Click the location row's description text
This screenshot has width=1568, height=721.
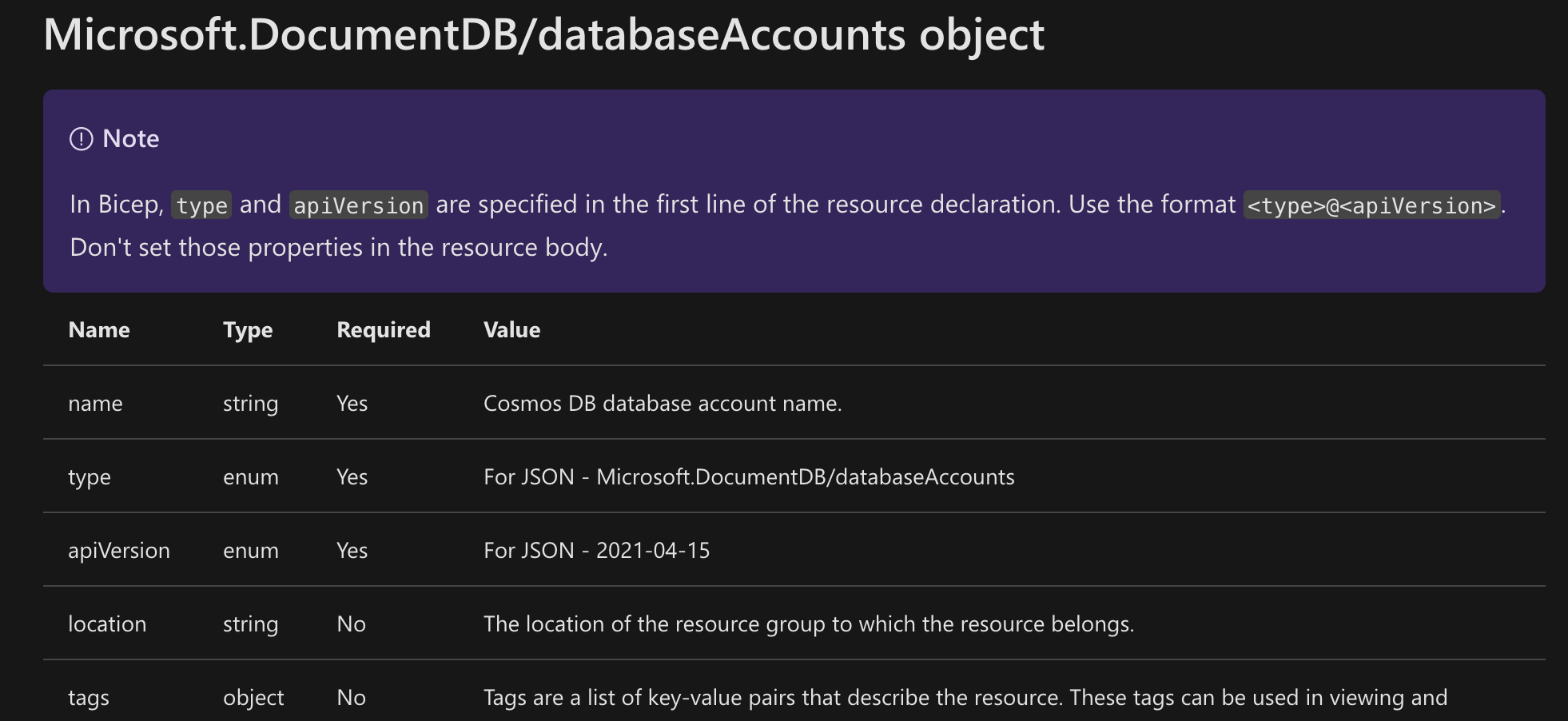tap(809, 624)
